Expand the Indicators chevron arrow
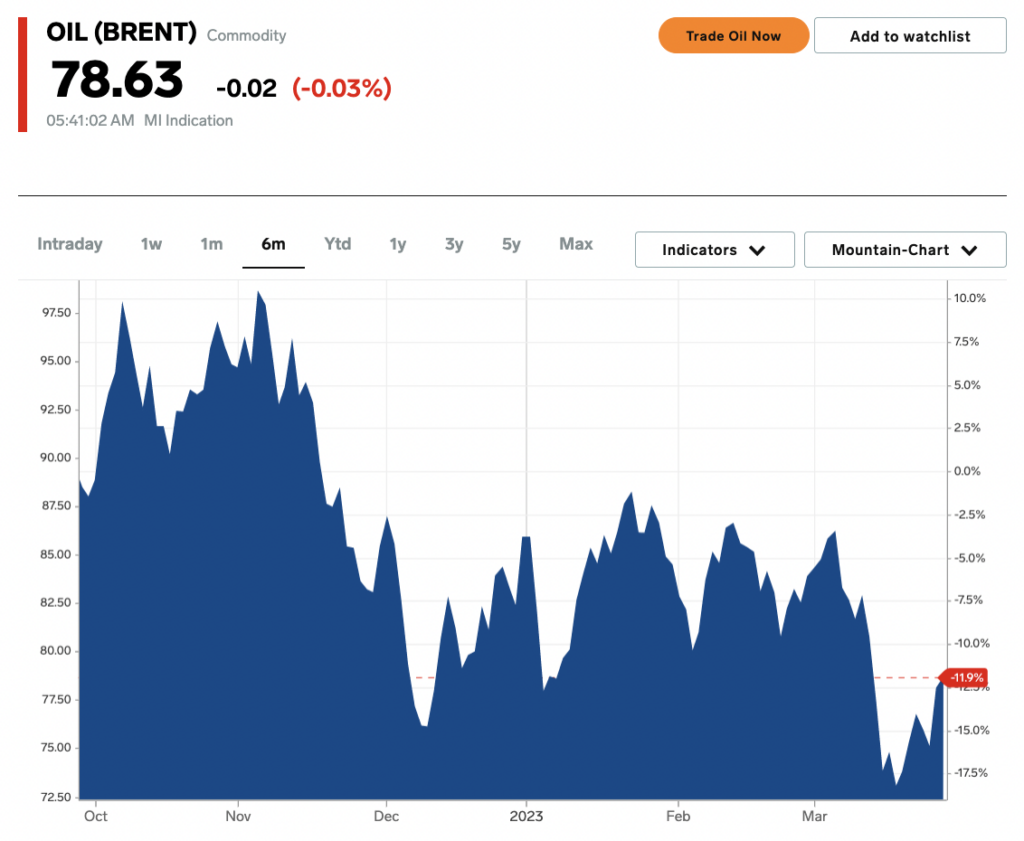1024x841 pixels. point(758,250)
